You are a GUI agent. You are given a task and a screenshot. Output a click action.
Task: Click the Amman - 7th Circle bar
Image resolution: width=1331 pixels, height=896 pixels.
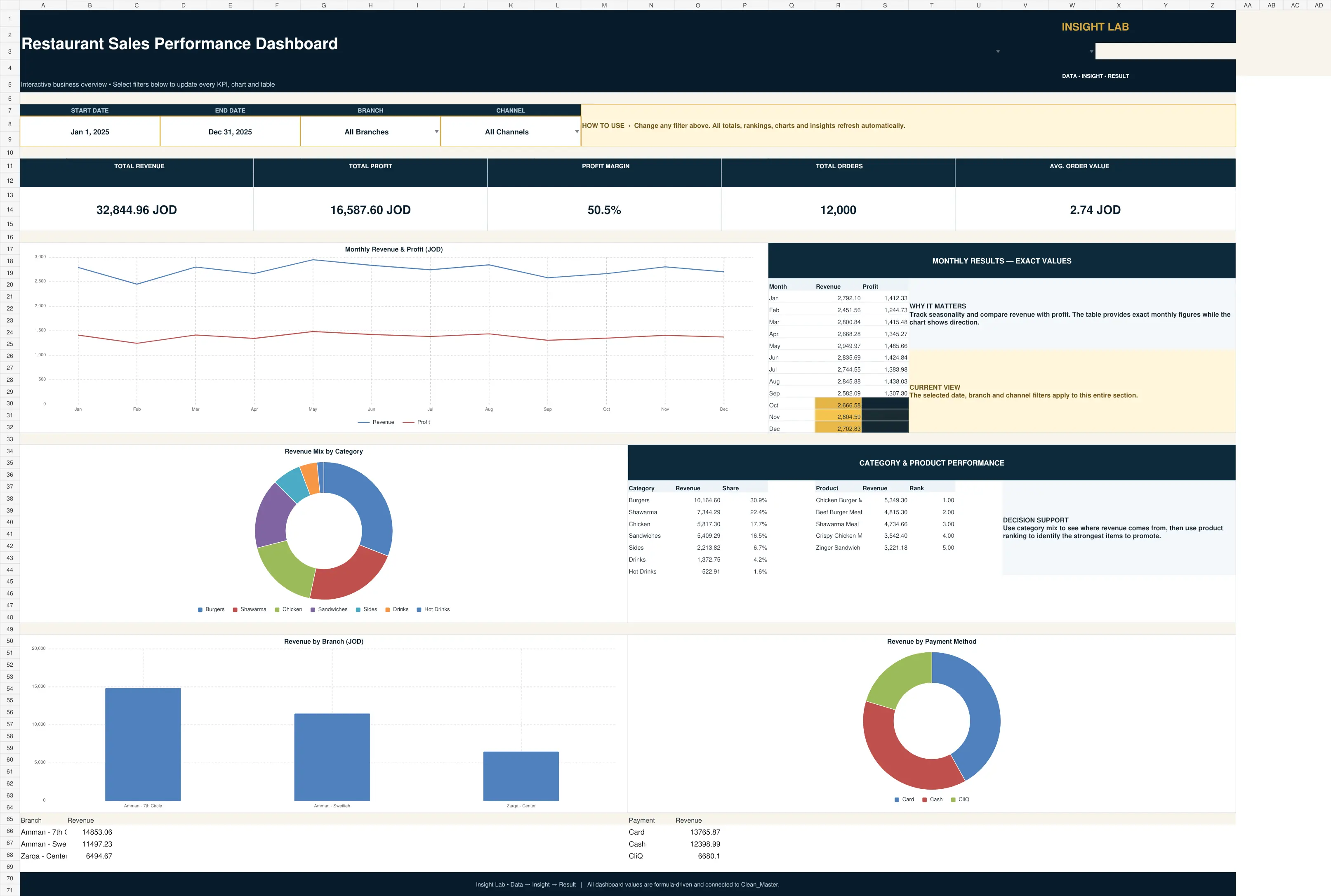coord(143,745)
